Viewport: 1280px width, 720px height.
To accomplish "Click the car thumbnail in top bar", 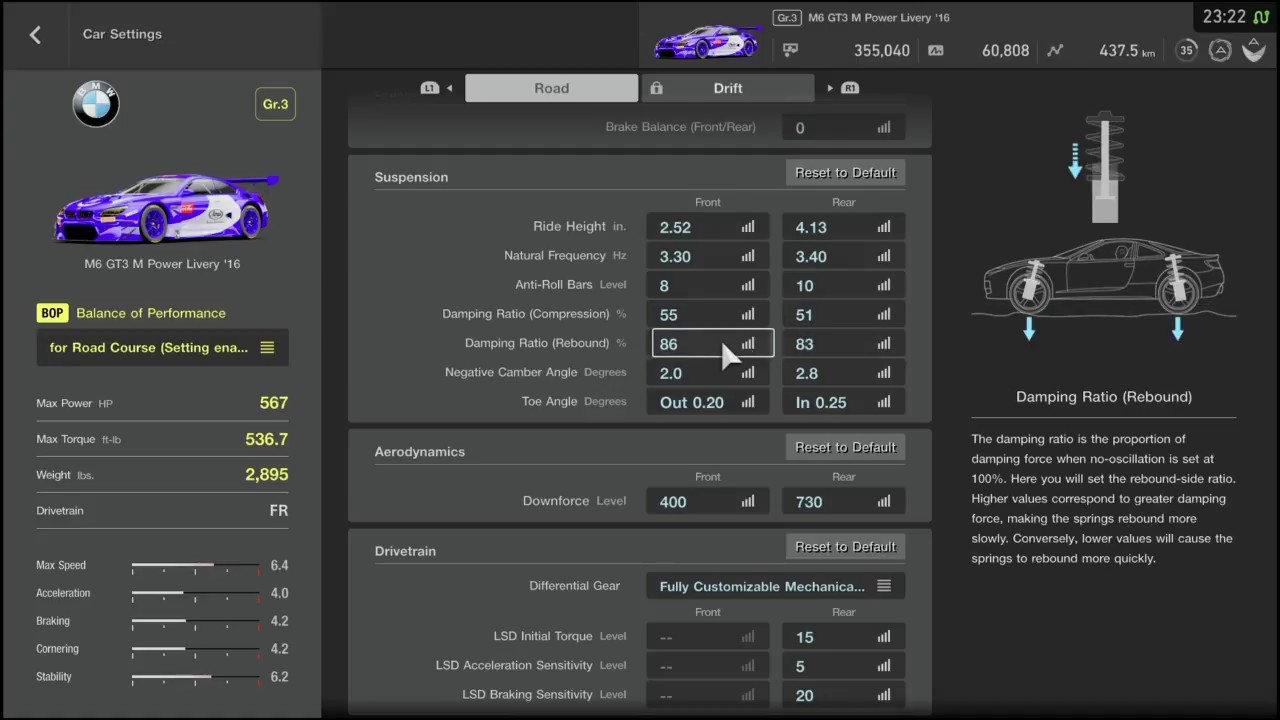I will tap(707, 41).
